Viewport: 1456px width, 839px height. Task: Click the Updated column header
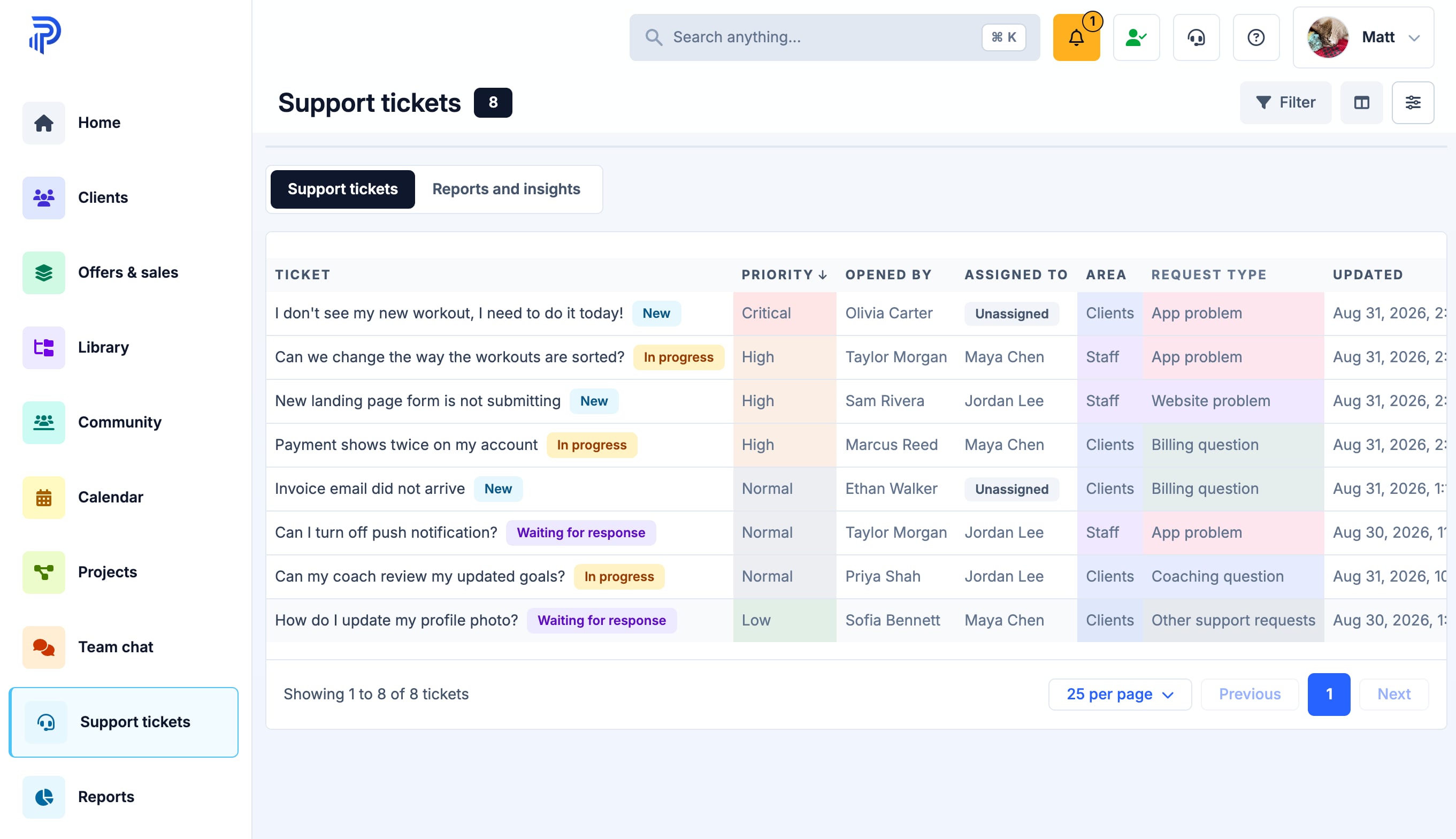[x=1368, y=275]
